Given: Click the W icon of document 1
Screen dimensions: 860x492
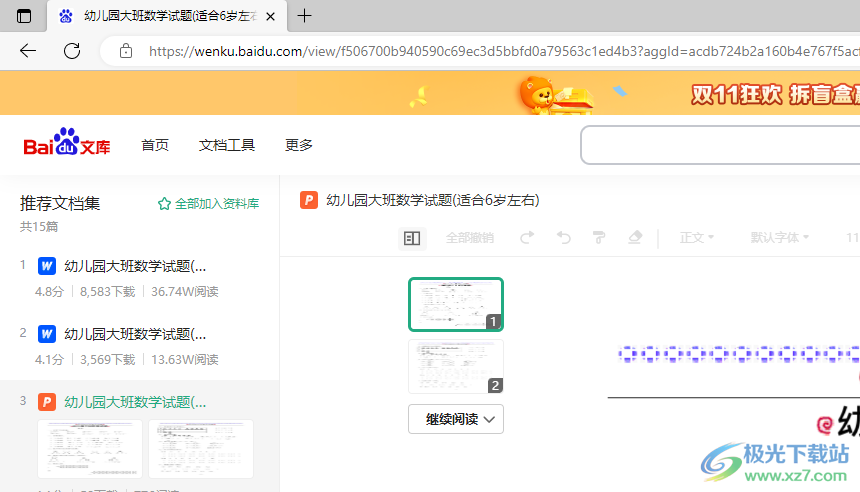Looking at the screenshot, I should click(x=47, y=266).
